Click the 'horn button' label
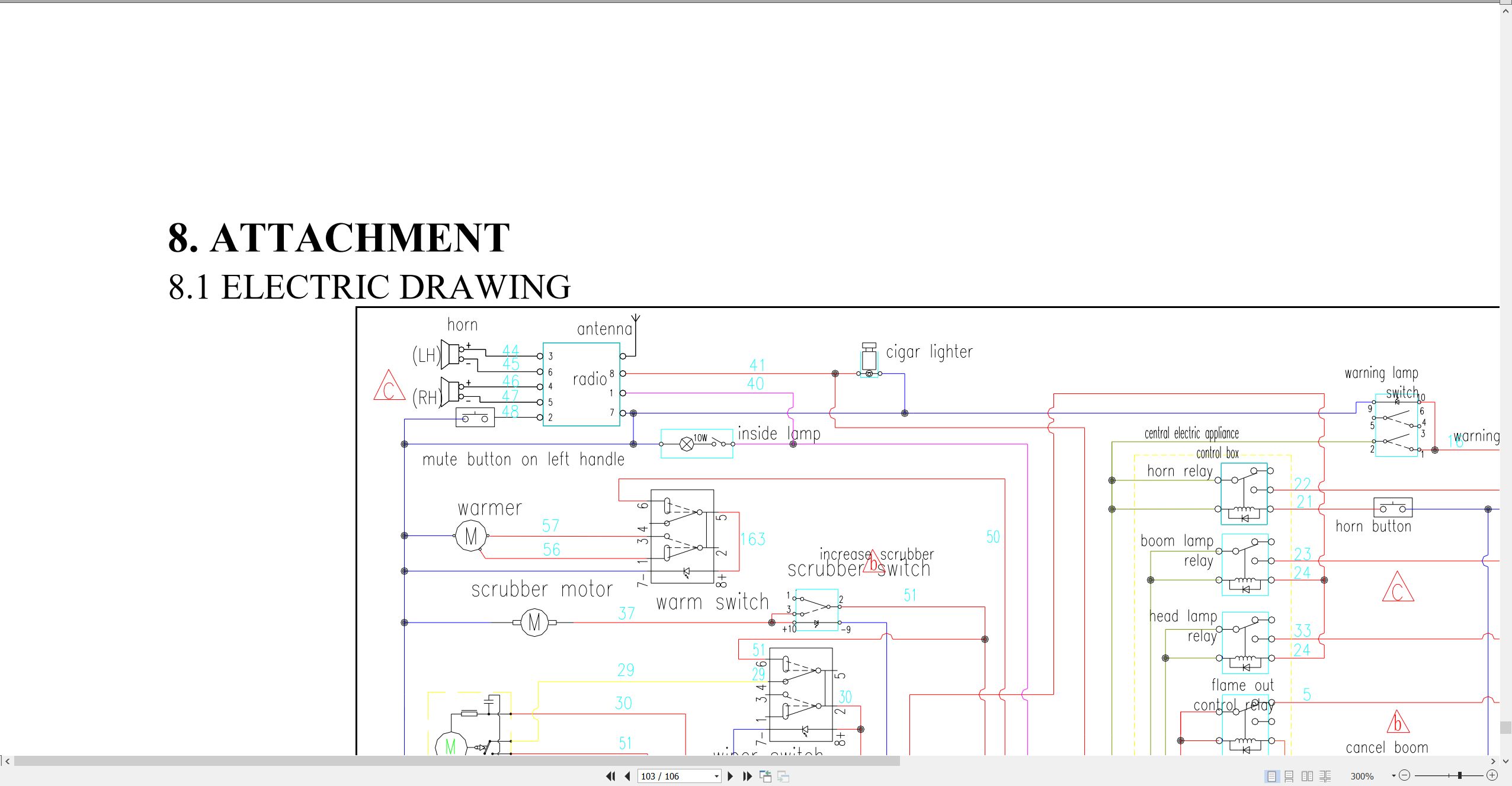The width and height of the screenshot is (1512, 786). pyautogui.click(x=1373, y=527)
